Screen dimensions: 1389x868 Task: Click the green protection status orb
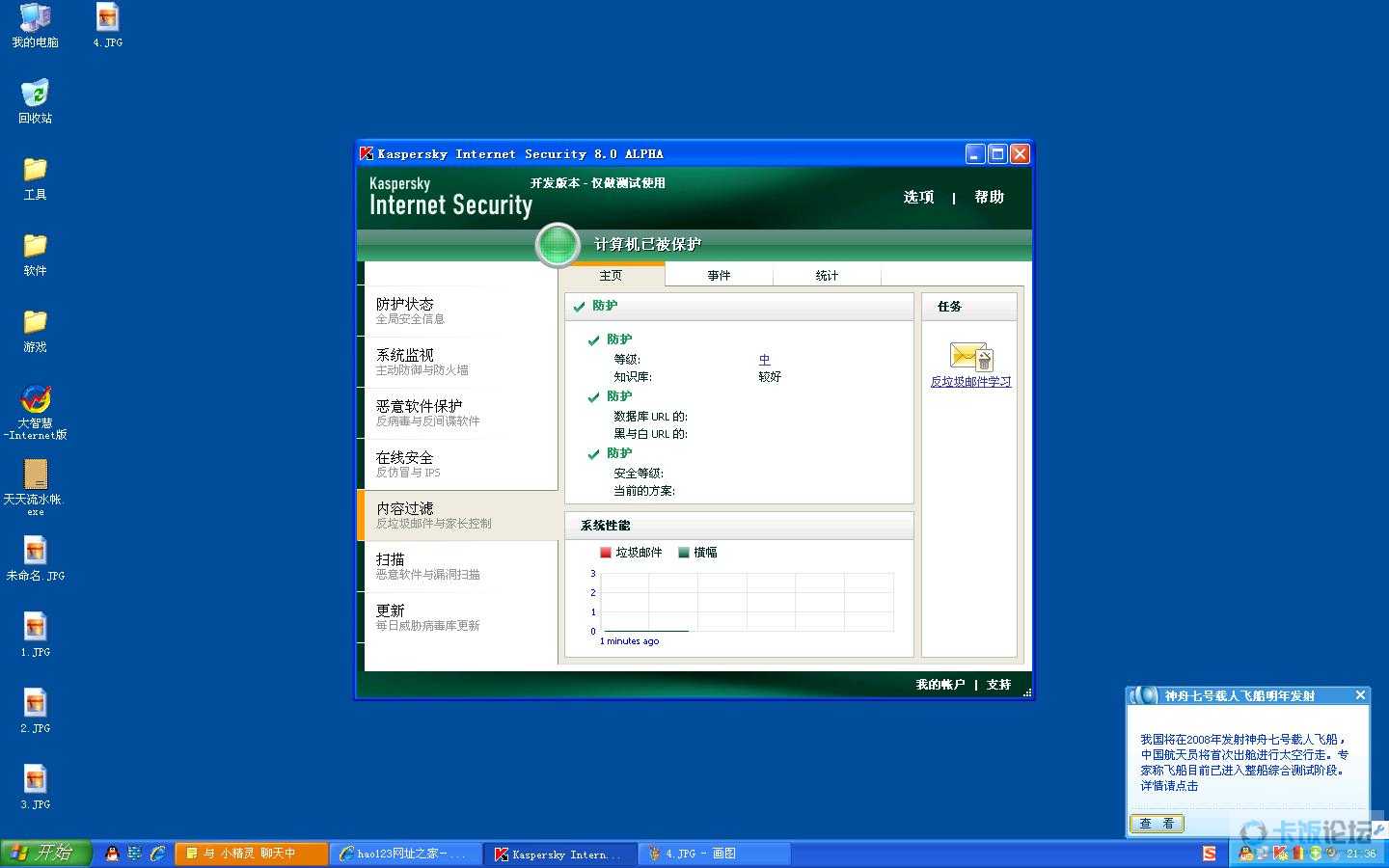(558, 244)
